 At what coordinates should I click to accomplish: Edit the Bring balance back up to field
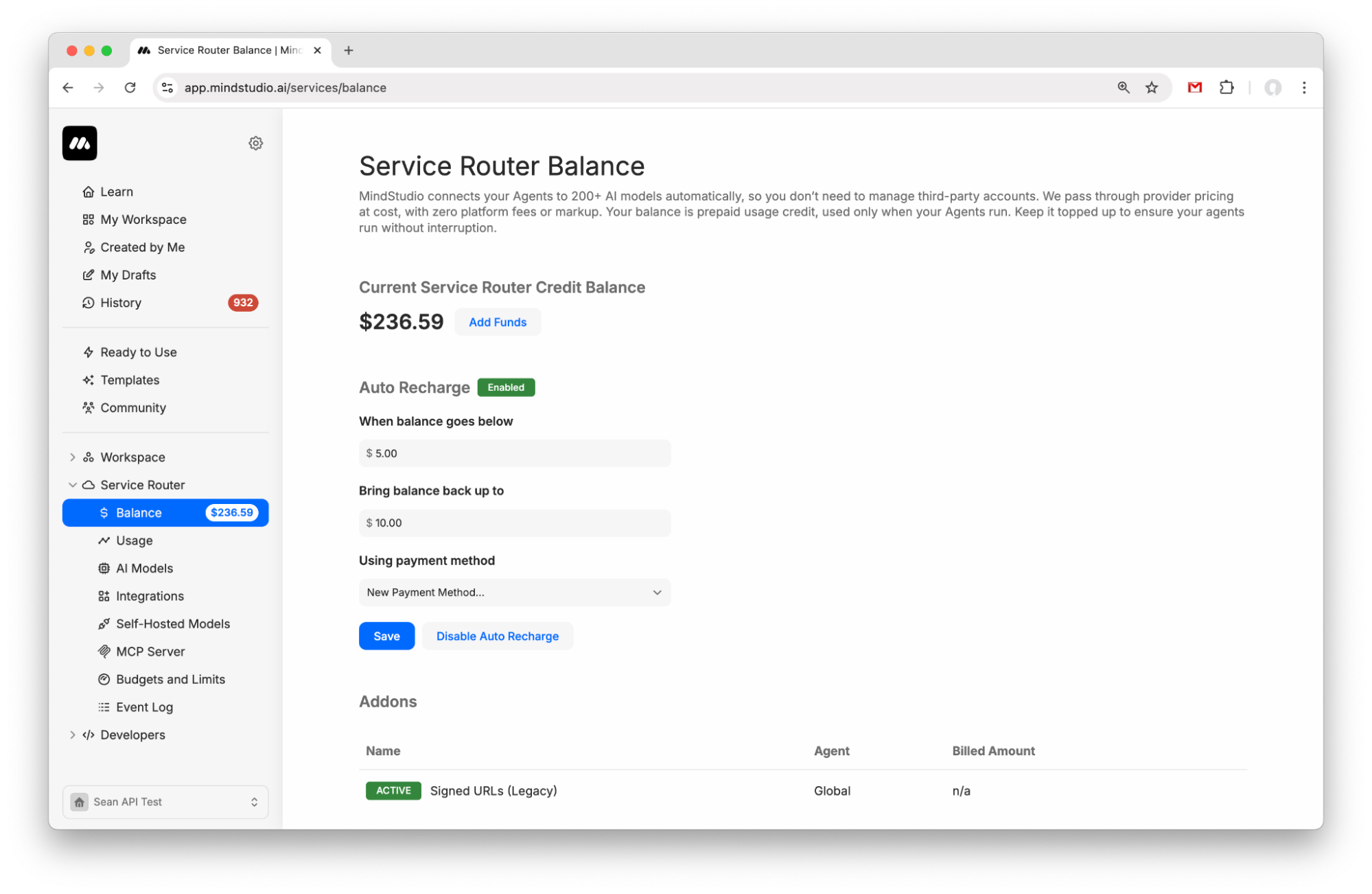(514, 523)
